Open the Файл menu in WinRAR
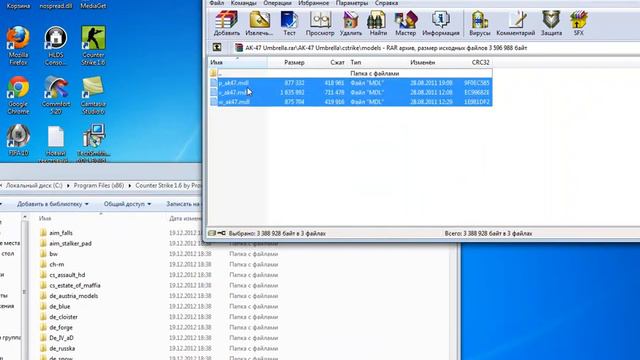Image resolution: width=640 pixels, height=360 pixels. click(216, 3)
